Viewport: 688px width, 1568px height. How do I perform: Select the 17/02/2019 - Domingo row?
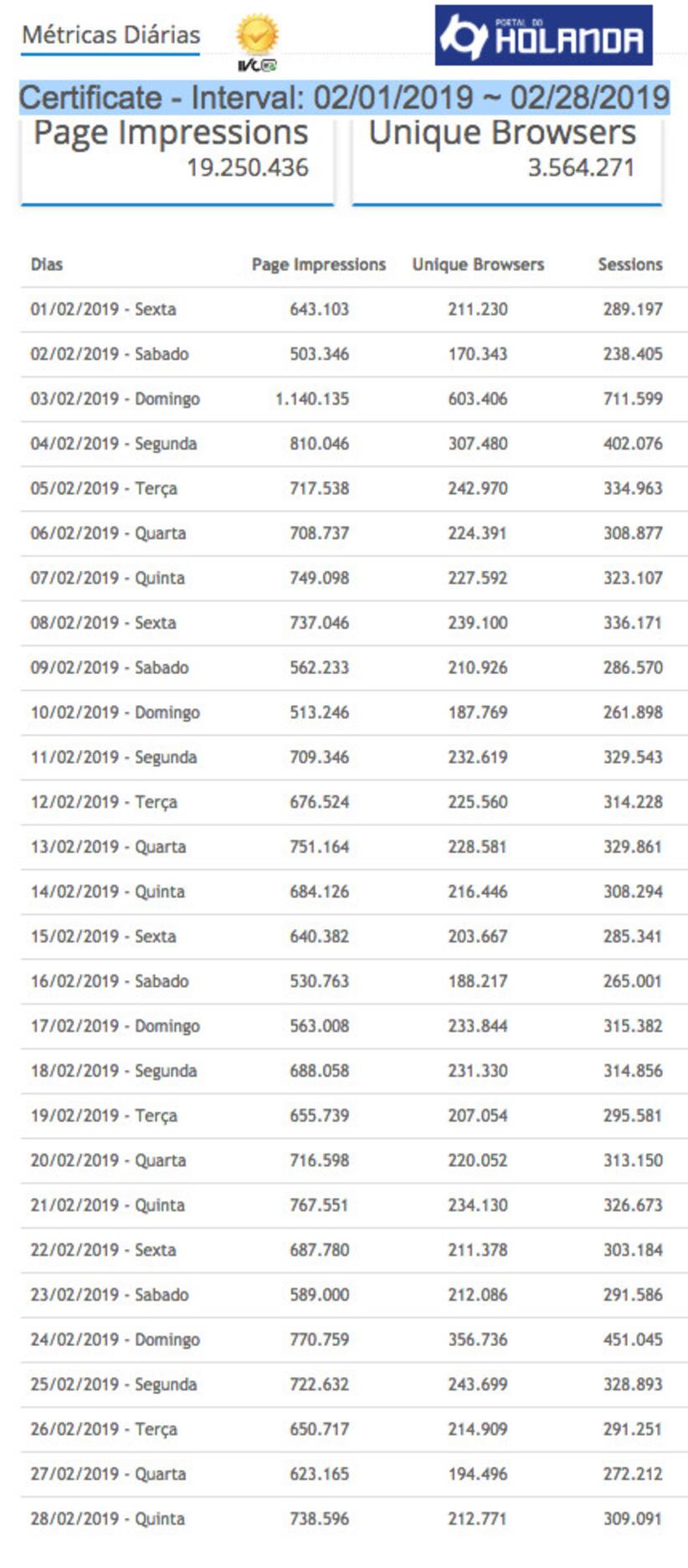coord(116,1026)
